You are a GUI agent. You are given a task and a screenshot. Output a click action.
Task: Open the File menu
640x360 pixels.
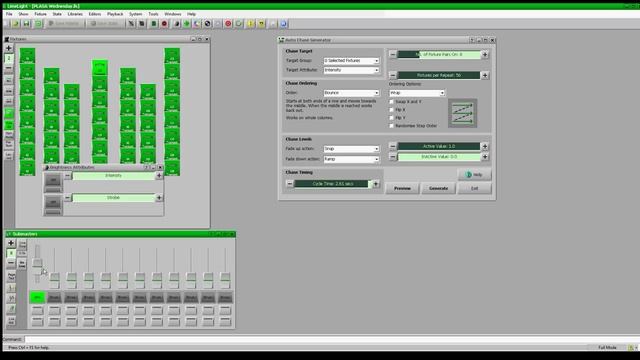(9, 14)
